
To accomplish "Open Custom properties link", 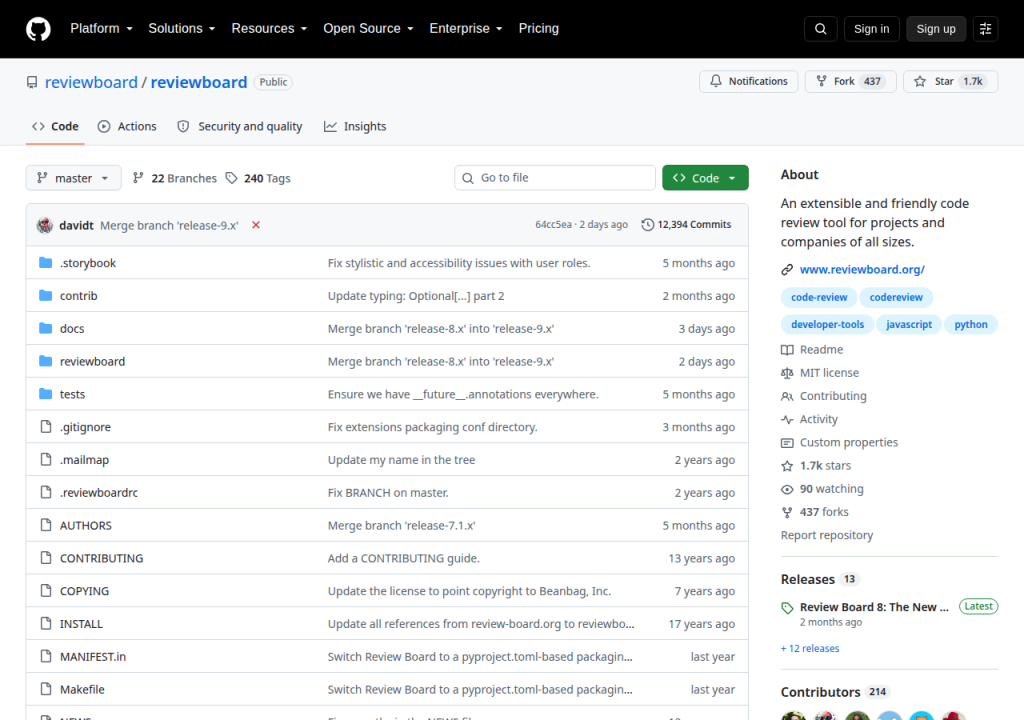I will click(x=848, y=442).
